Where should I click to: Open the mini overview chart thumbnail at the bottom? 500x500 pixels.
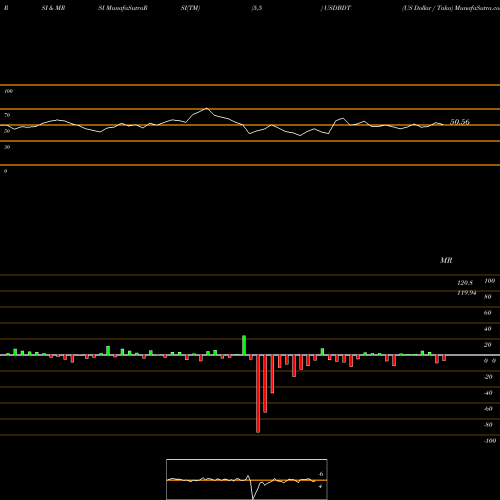pos(247,479)
